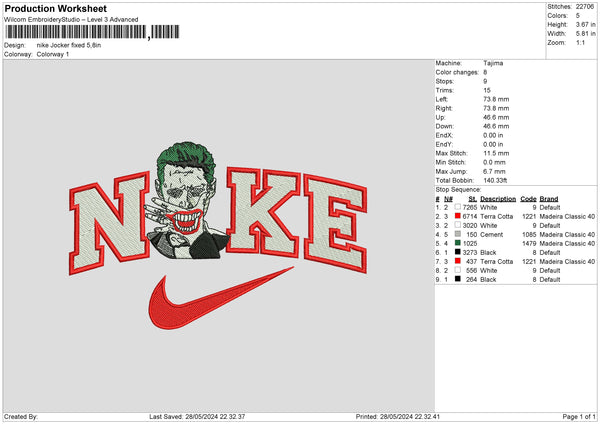Click the red swatch in stop 7 row
600x424 pixels.
(458, 261)
